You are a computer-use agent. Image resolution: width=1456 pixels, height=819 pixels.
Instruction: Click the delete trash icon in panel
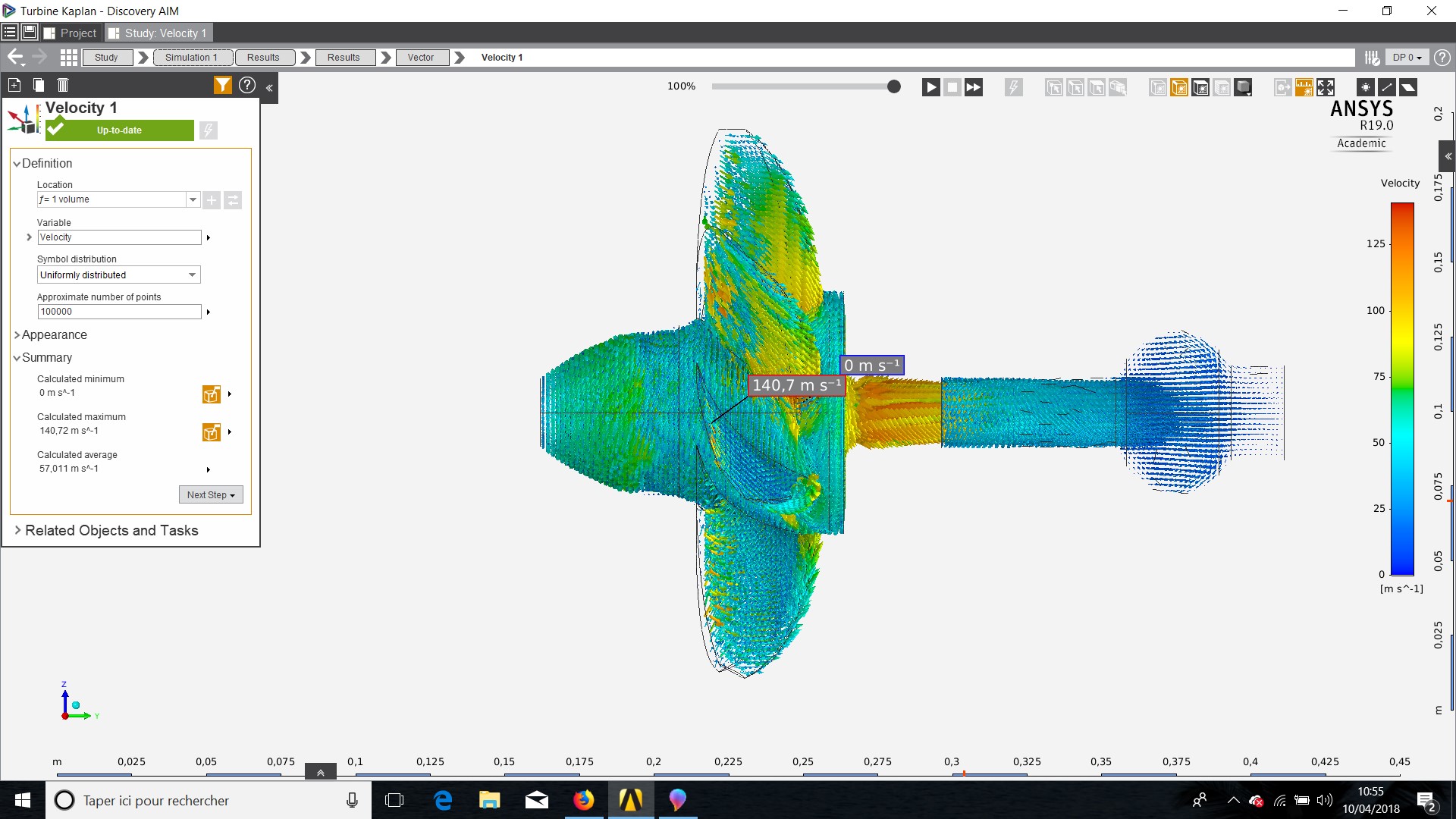[x=63, y=85]
